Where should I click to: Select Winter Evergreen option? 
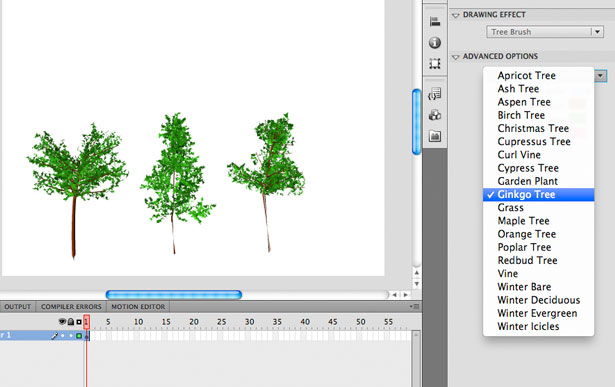(539, 313)
